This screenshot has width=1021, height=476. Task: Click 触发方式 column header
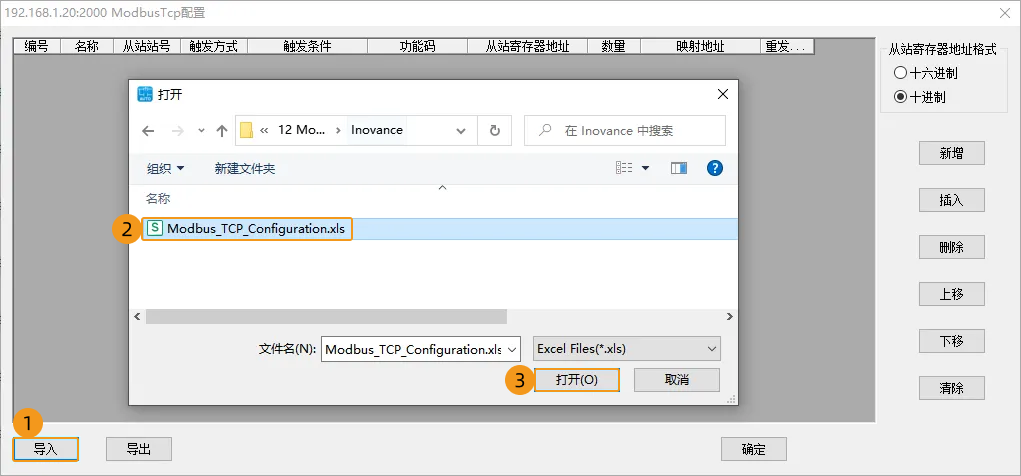click(214, 46)
